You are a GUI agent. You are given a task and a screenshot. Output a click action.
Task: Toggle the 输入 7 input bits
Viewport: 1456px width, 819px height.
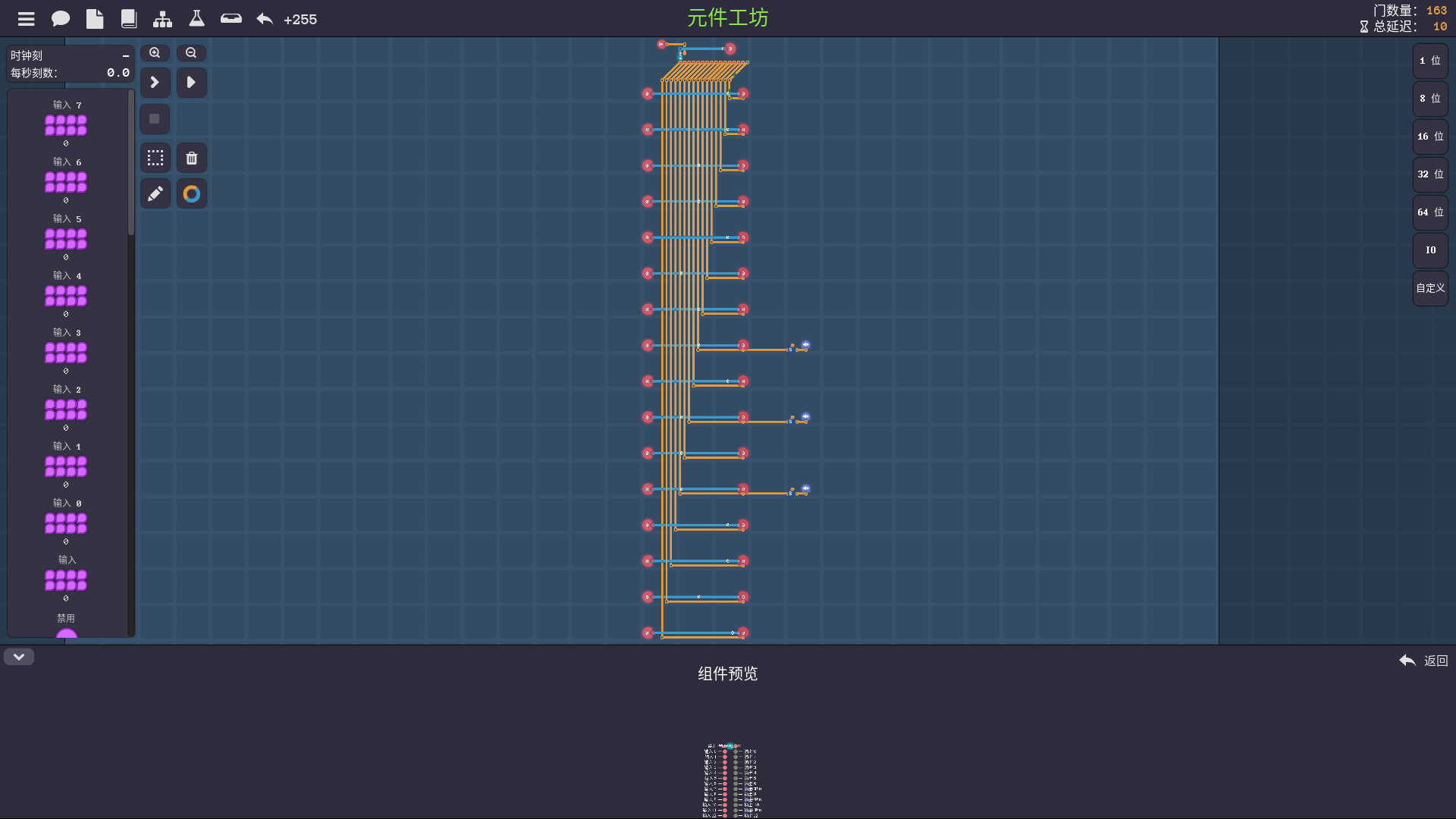pyautogui.click(x=66, y=125)
